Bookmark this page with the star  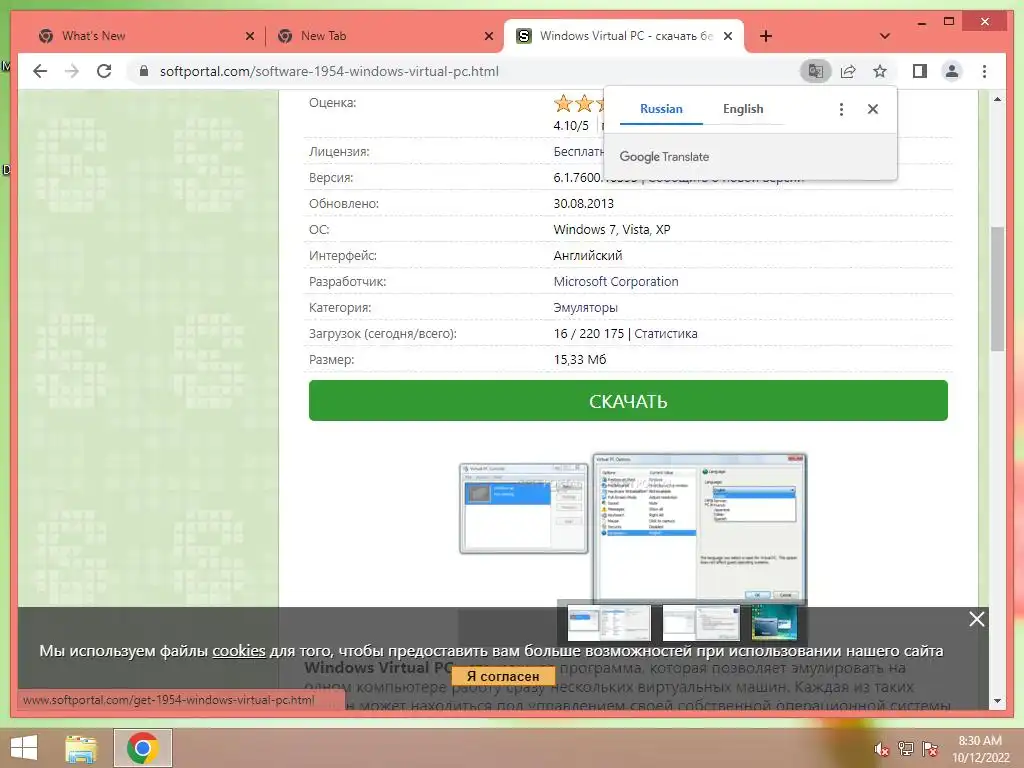880,71
